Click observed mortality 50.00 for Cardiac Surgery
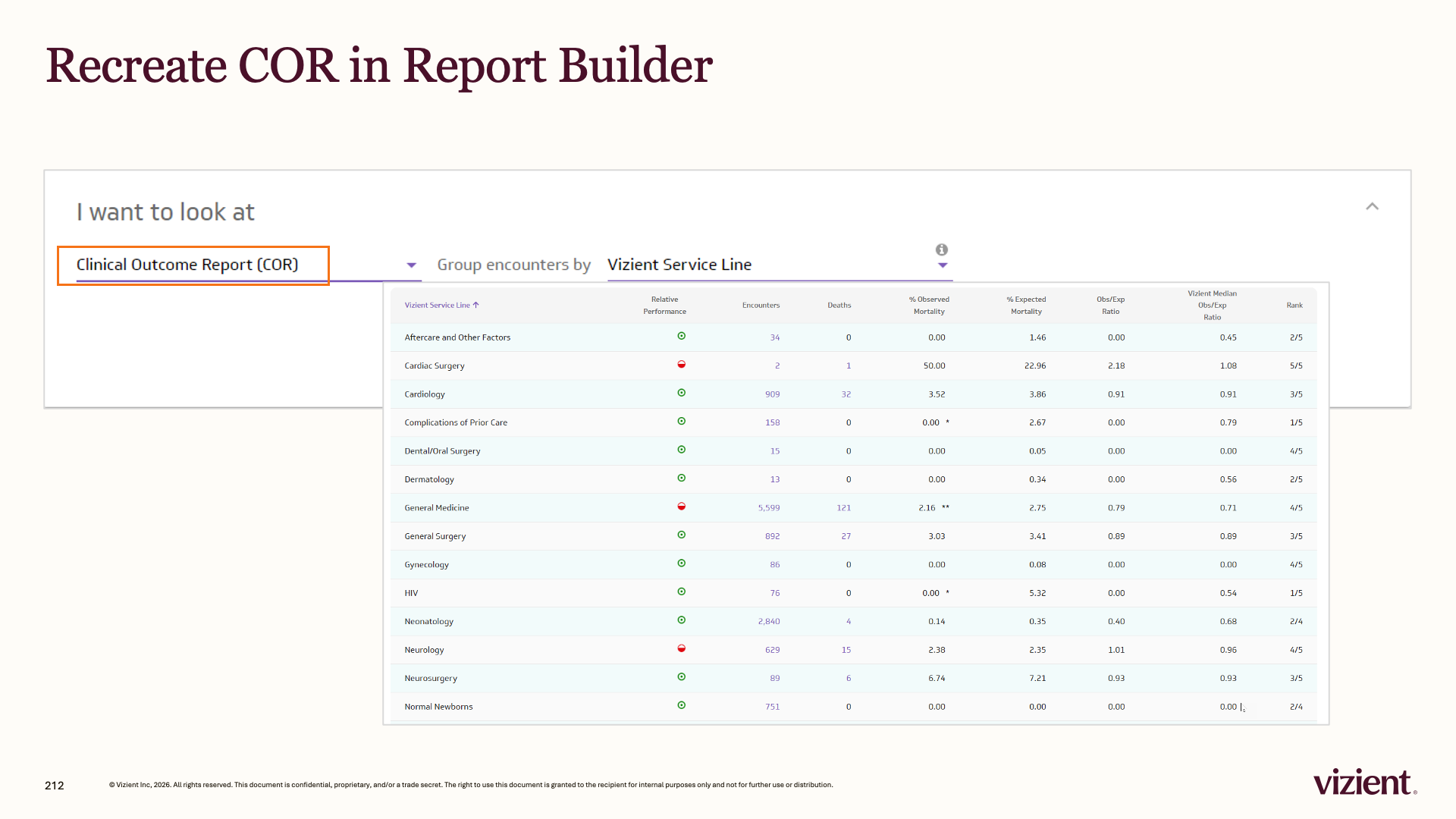 tap(934, 366)
